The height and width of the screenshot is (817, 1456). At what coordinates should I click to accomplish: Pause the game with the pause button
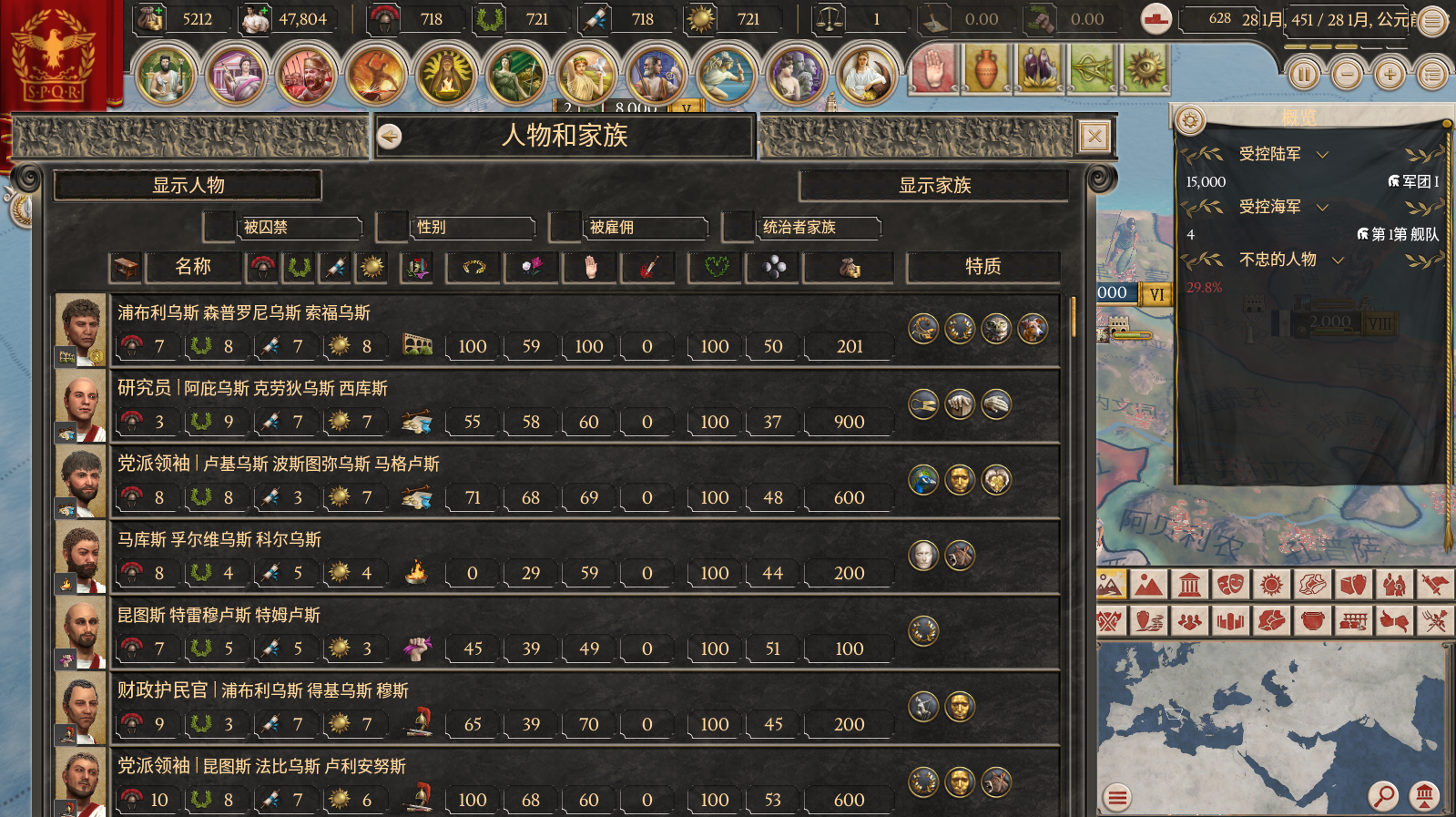tap(1304, 74)
